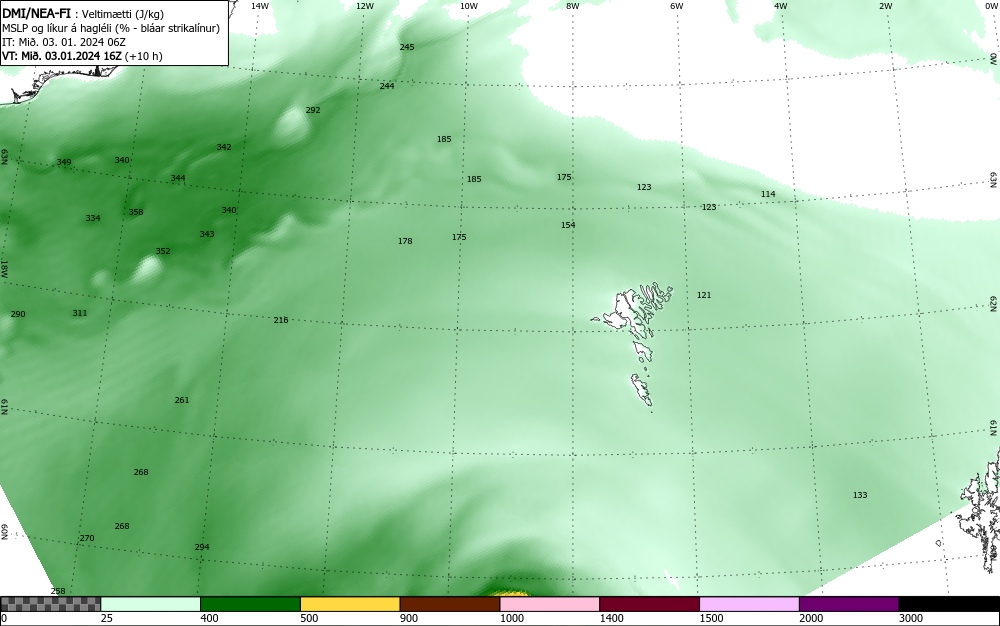
Task: Click the "6W" longitude label
Action: point(677,6)
